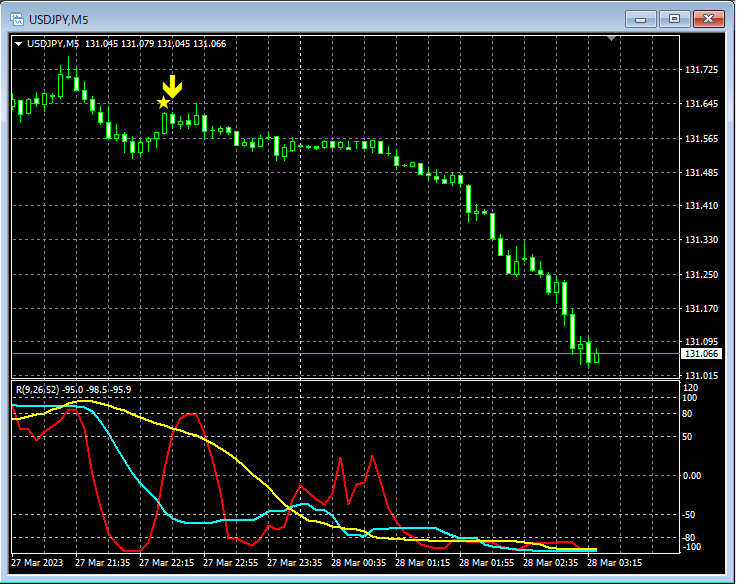737x584 pixels.
Task: Click the 0.00 level on indicator scale
Action: [692, 476]
